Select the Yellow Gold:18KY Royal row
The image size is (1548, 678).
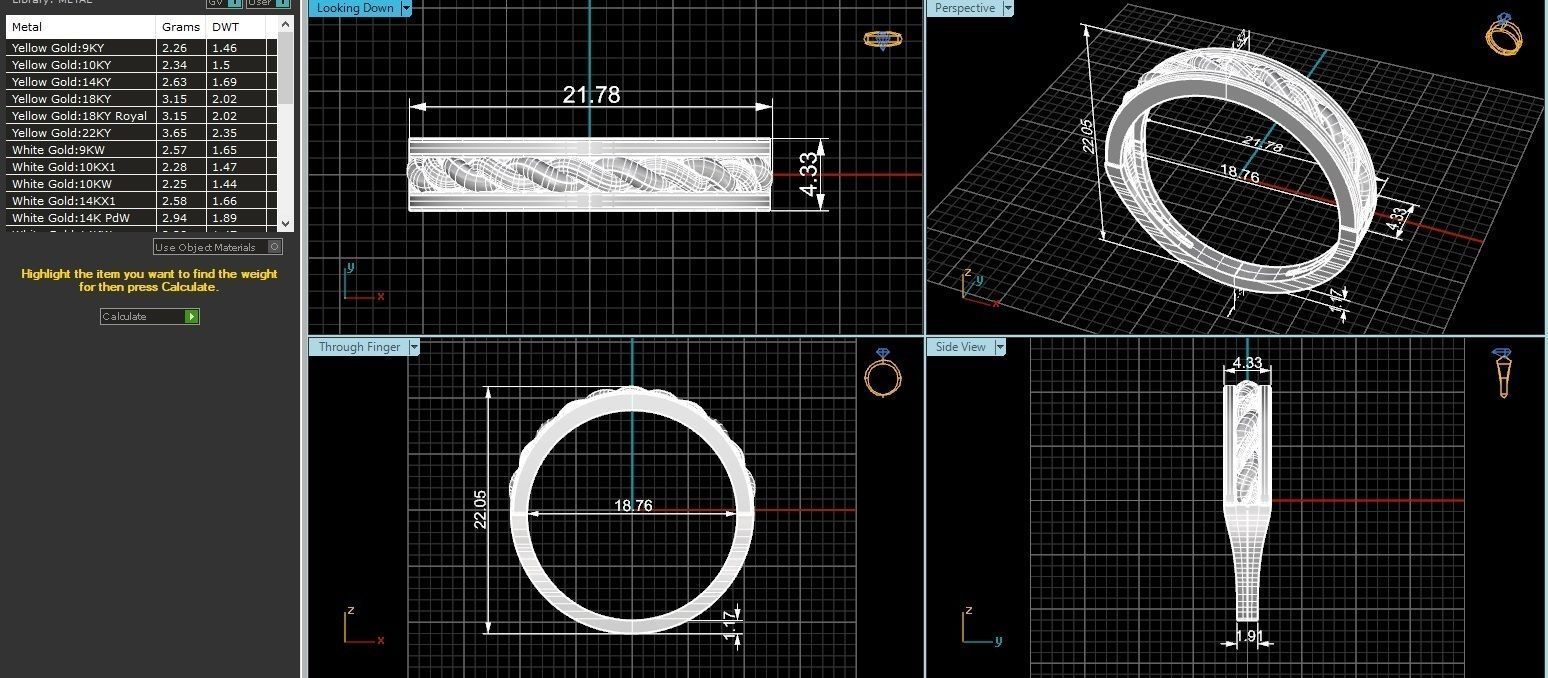pyautogui.click(x=142, y=116)
